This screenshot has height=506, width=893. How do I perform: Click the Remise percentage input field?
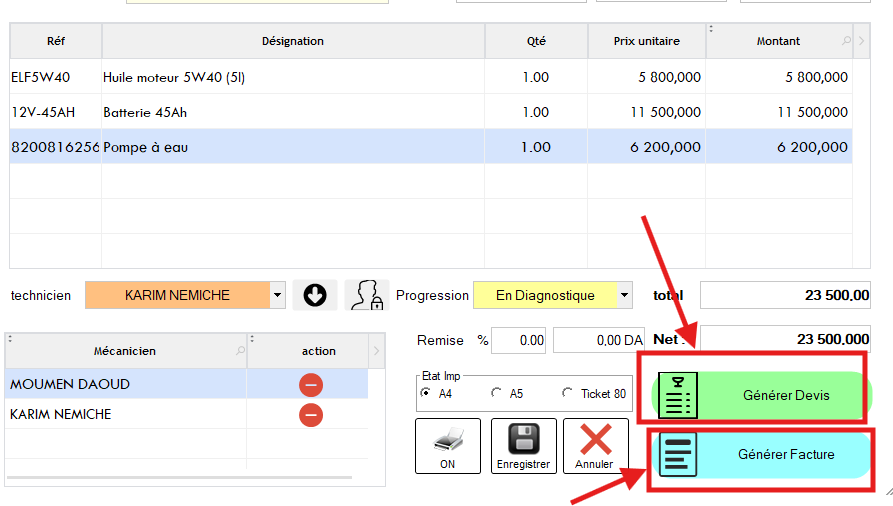tap(518, 341)
